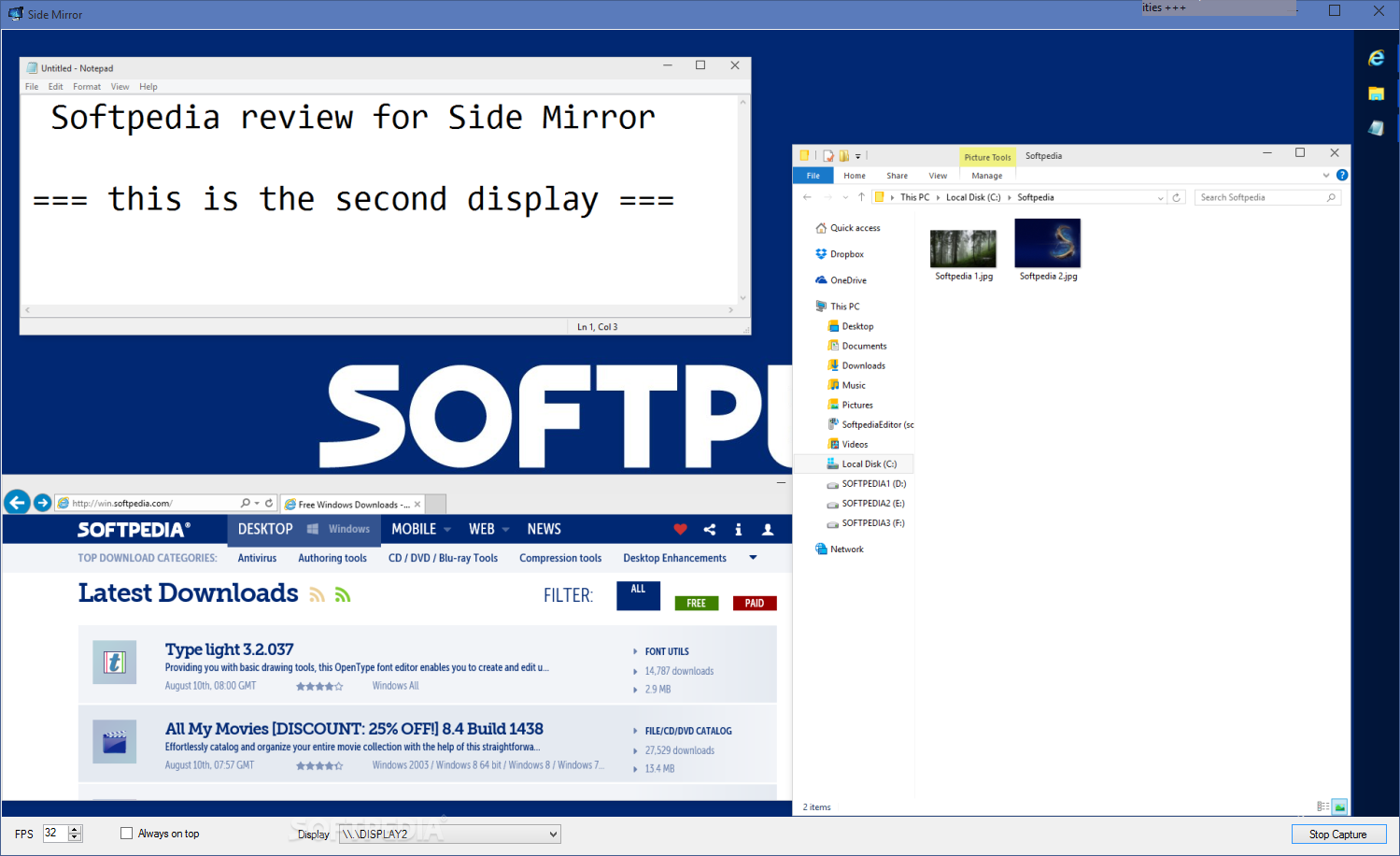
Task: Switch to Explorer Manage tab
Action: 987,176
